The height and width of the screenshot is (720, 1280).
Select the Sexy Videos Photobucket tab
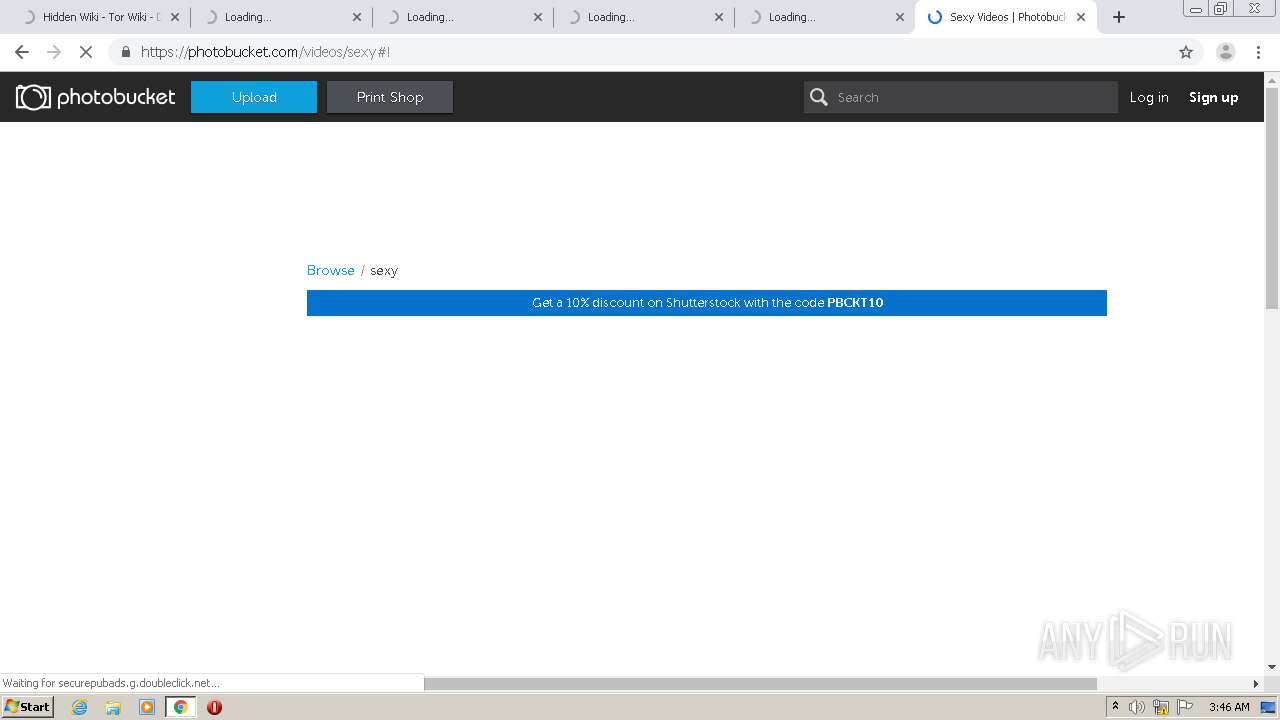click(1005, 17)
